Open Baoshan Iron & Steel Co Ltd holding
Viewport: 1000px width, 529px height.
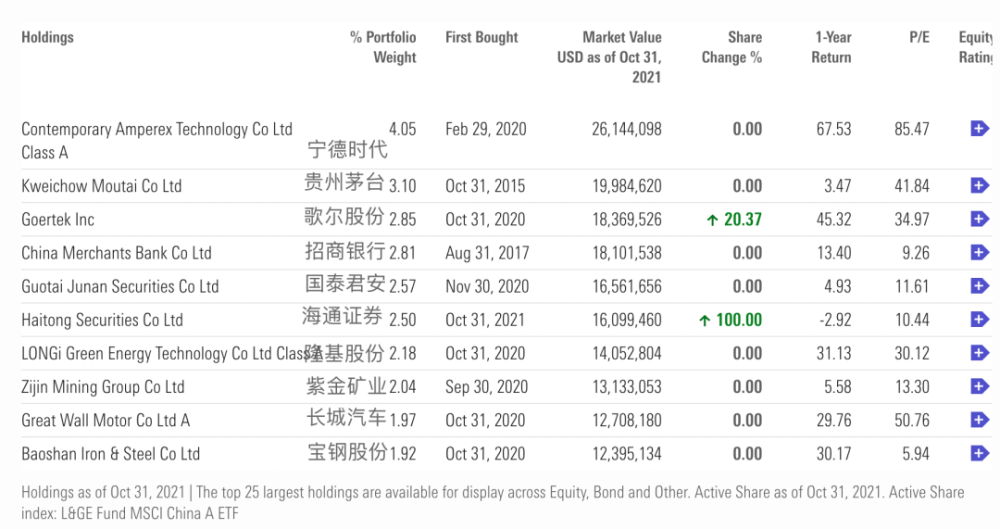pyautogui.click(x=110, y=454)
